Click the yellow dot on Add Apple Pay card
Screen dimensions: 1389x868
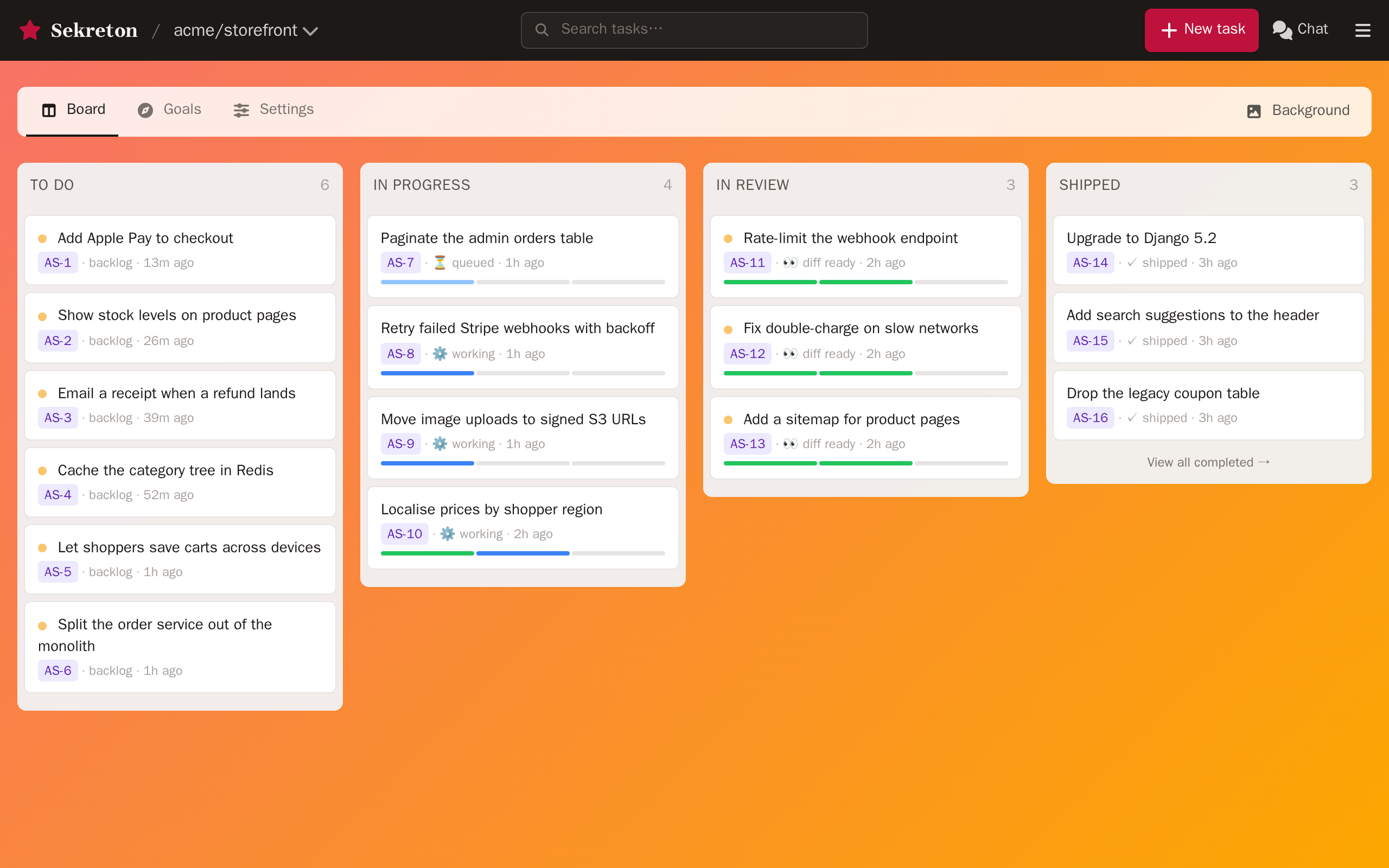coord(42,239)
